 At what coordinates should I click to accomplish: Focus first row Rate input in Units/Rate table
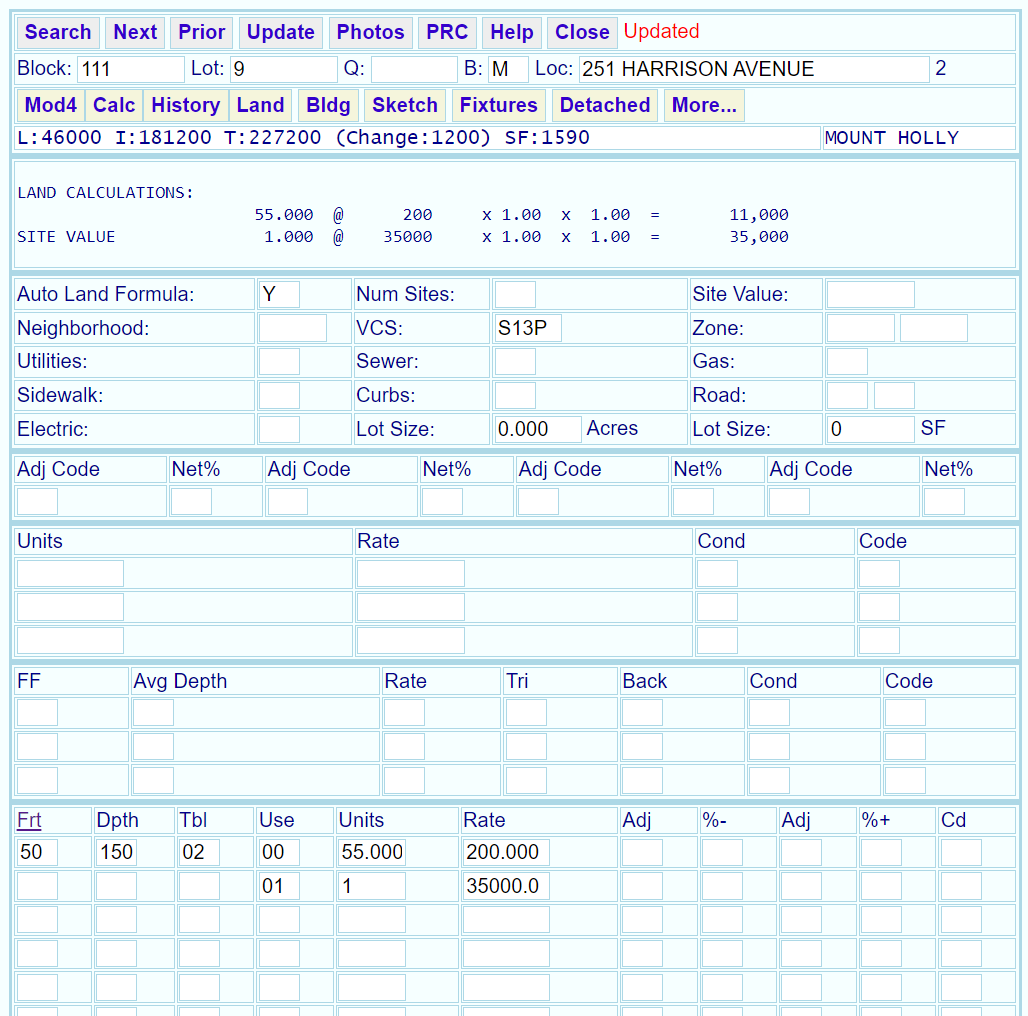[410, 574]
